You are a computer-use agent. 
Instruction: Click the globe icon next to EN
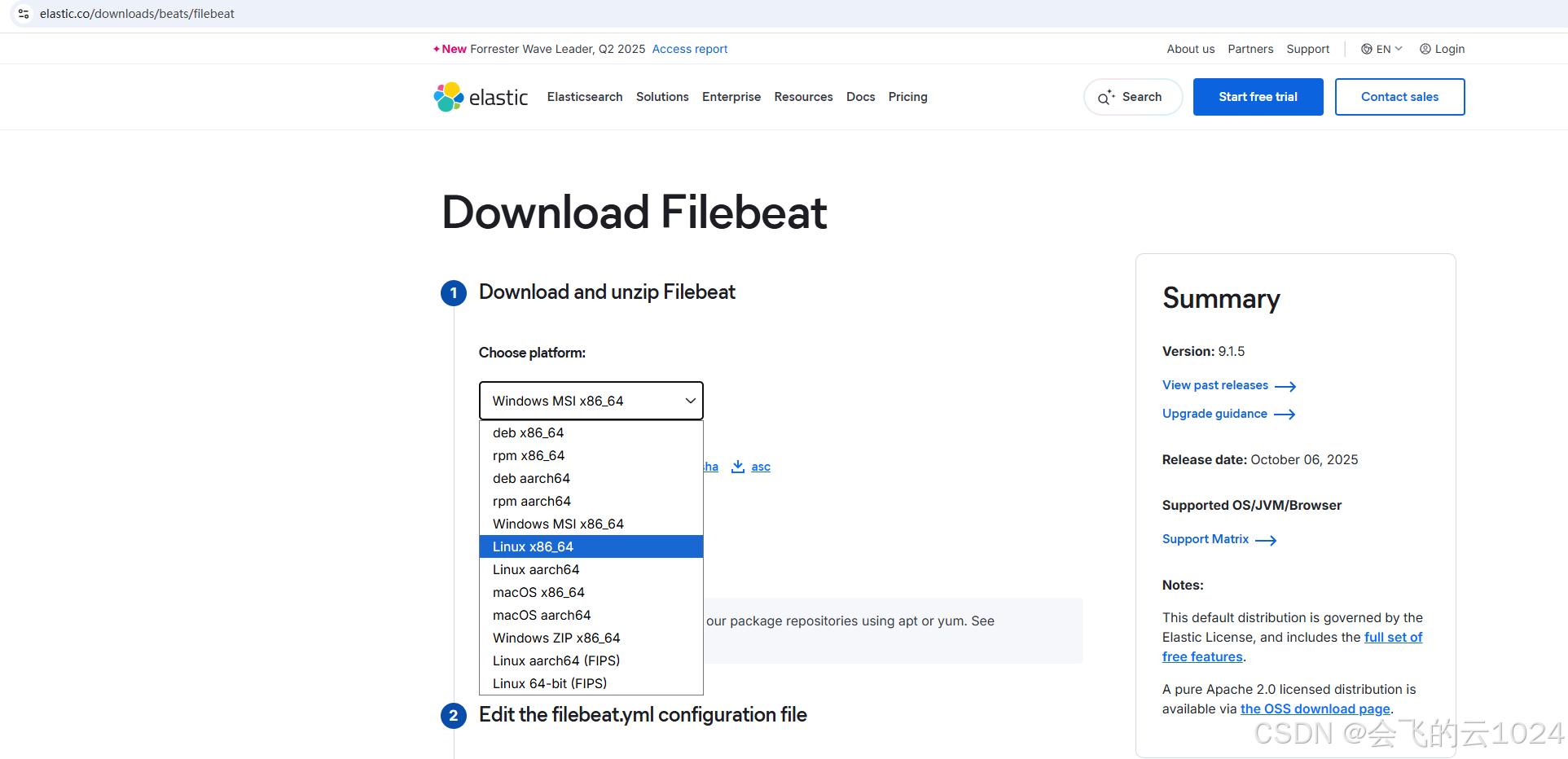tap(1366, 49)
